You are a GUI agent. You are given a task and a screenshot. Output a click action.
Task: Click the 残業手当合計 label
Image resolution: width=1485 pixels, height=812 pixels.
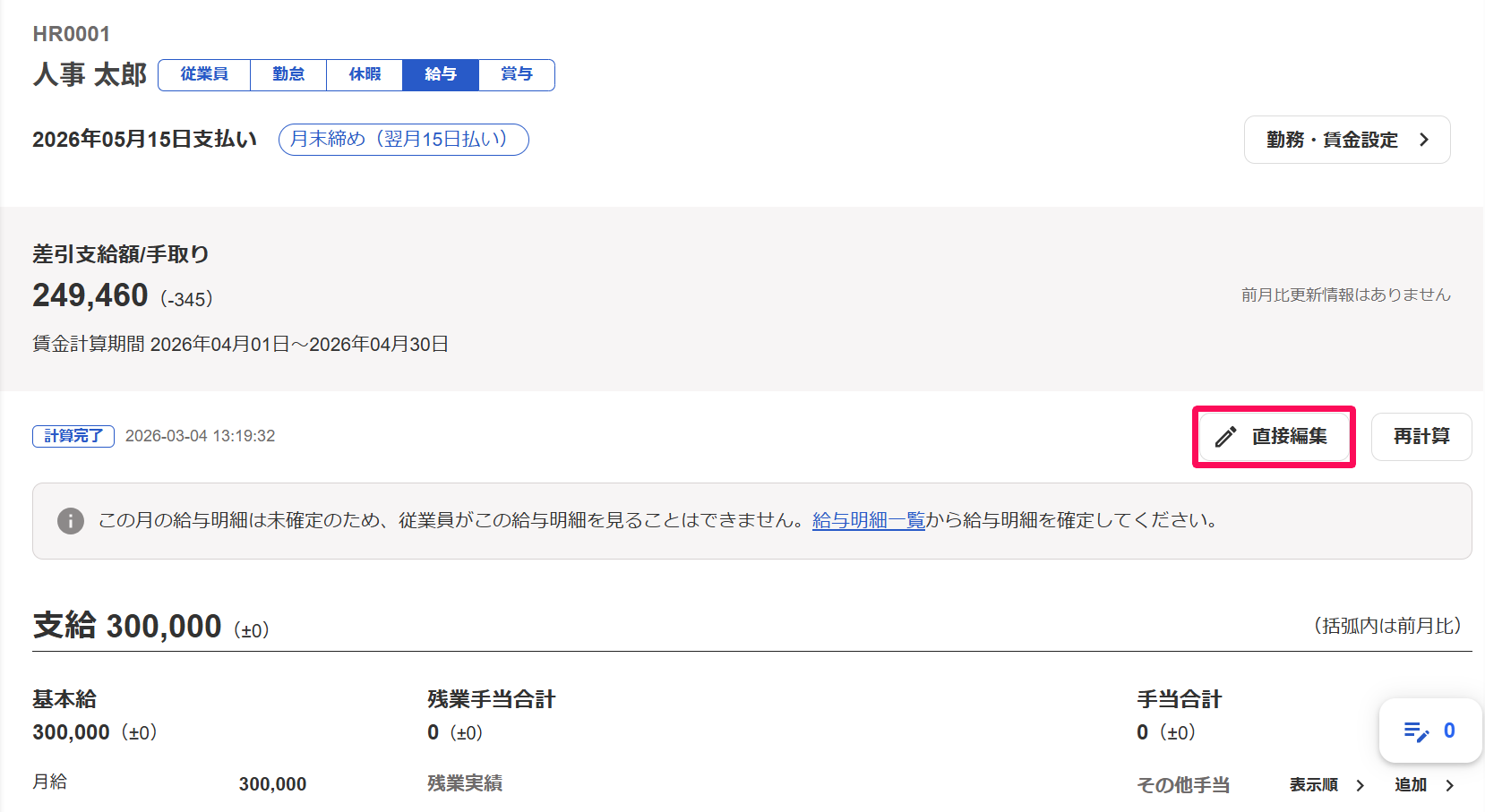(x=492, y=699)
